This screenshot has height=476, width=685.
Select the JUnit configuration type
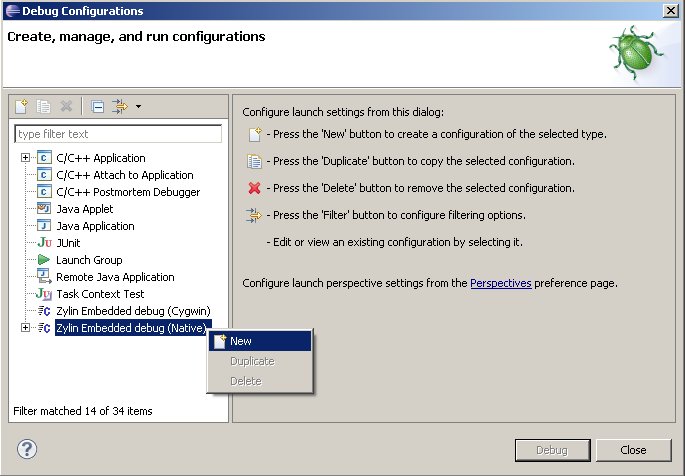71,243
